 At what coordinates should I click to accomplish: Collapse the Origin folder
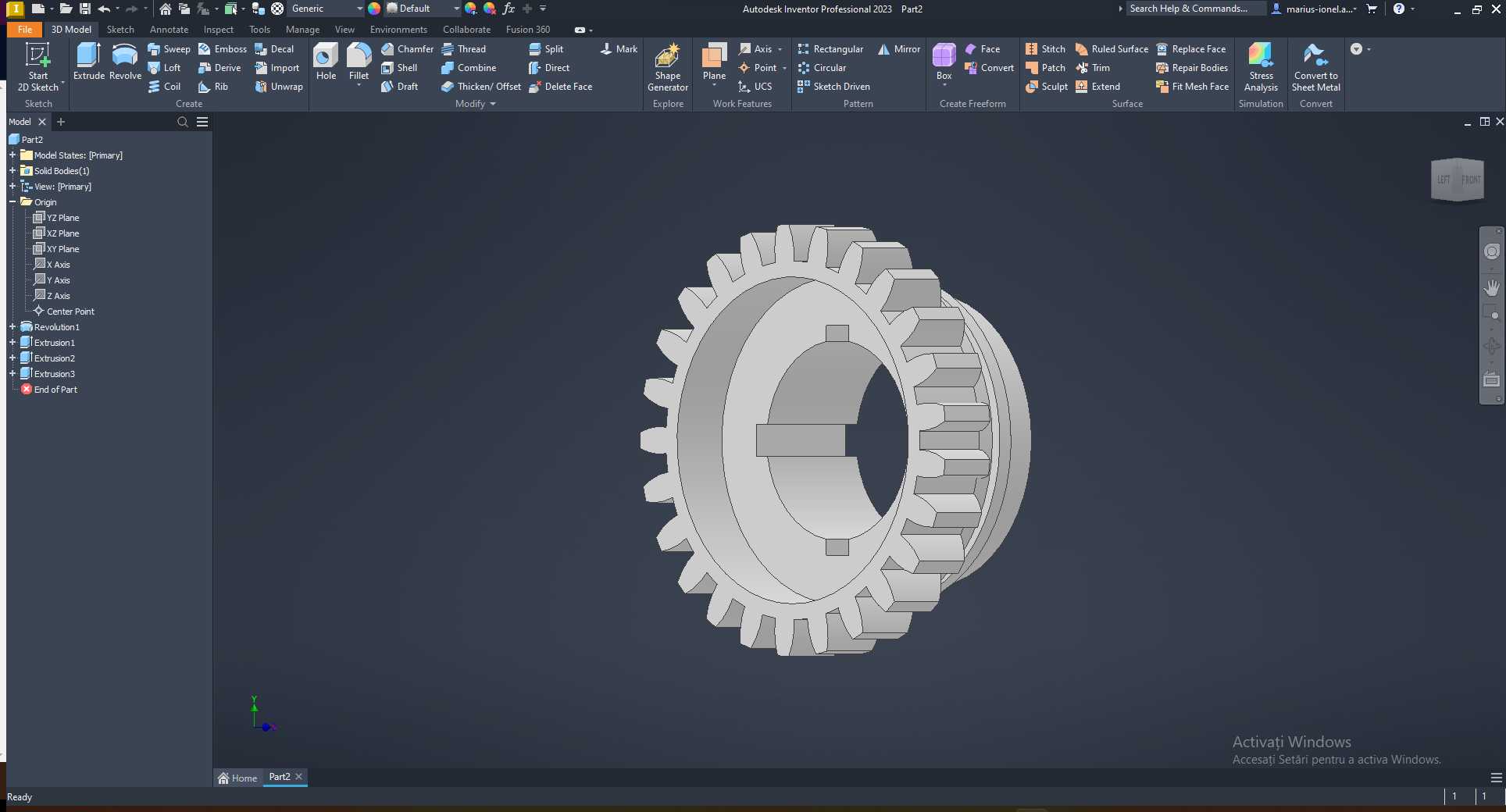[x=12, y=202]
